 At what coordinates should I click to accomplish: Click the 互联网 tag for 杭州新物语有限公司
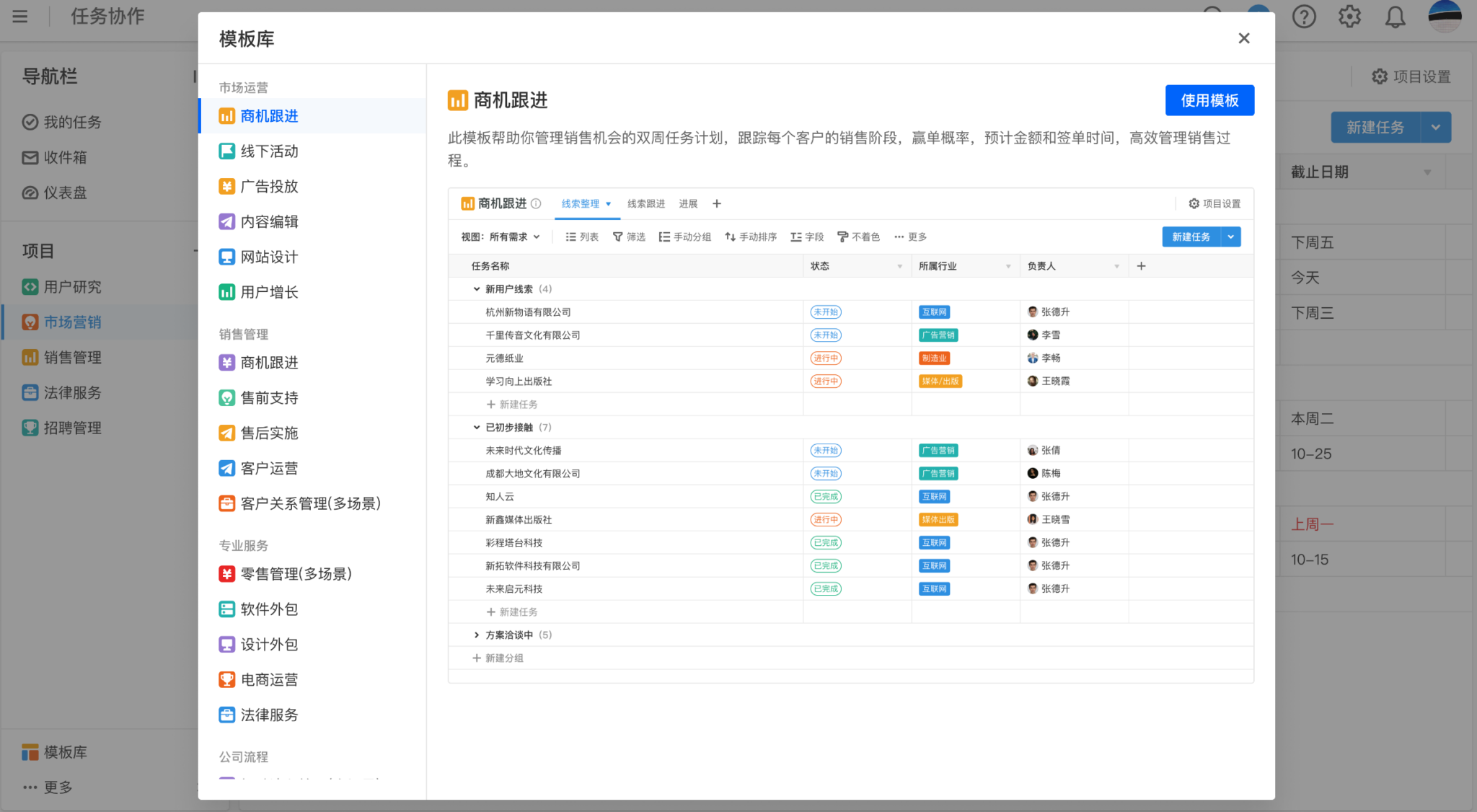click(934, 312)
